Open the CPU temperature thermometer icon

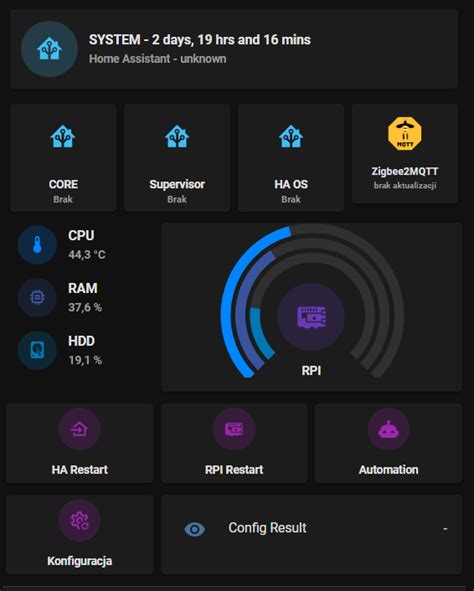(37, 245)
